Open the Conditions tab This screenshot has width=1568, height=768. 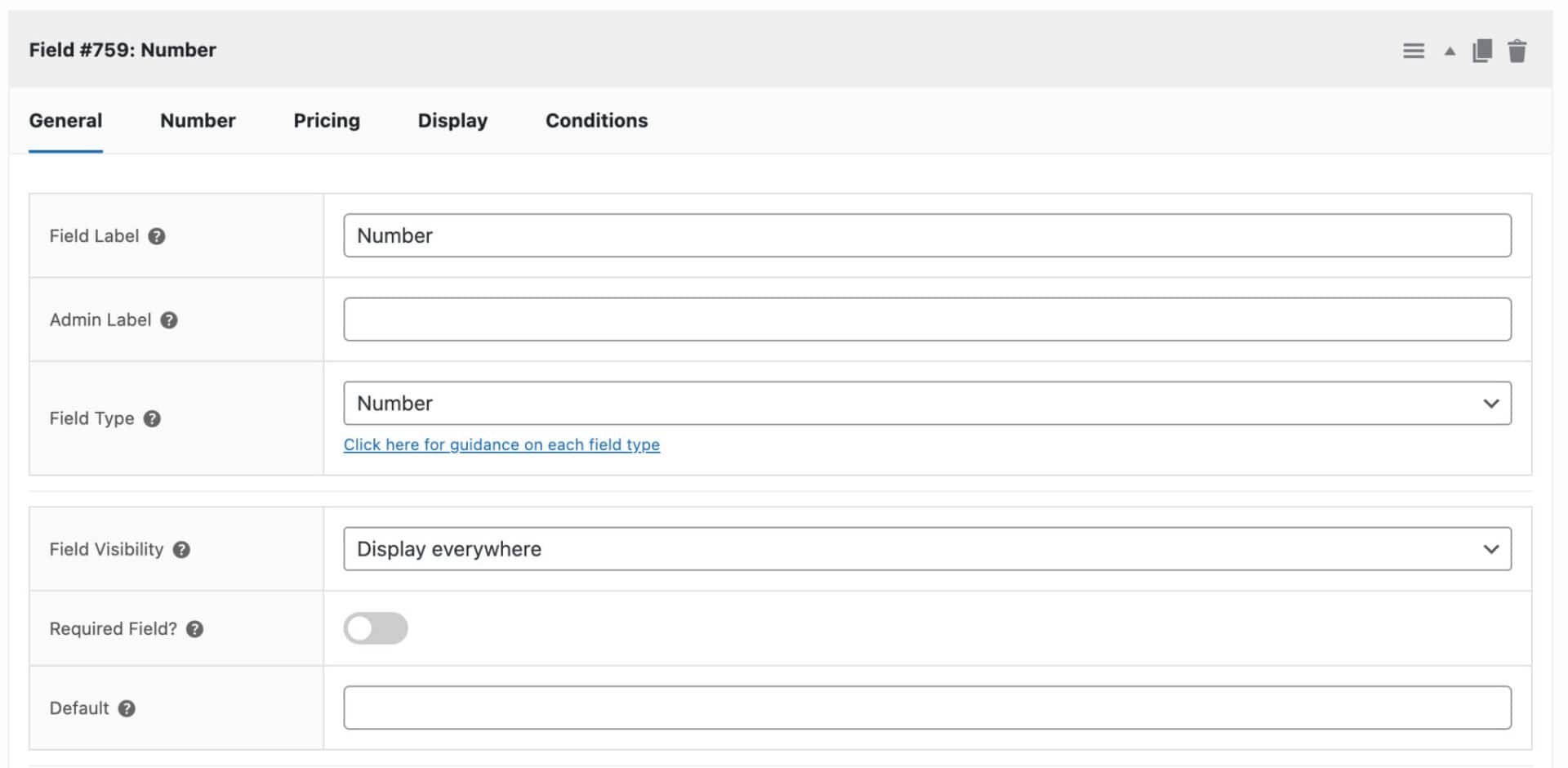click(x=596, y=120)
